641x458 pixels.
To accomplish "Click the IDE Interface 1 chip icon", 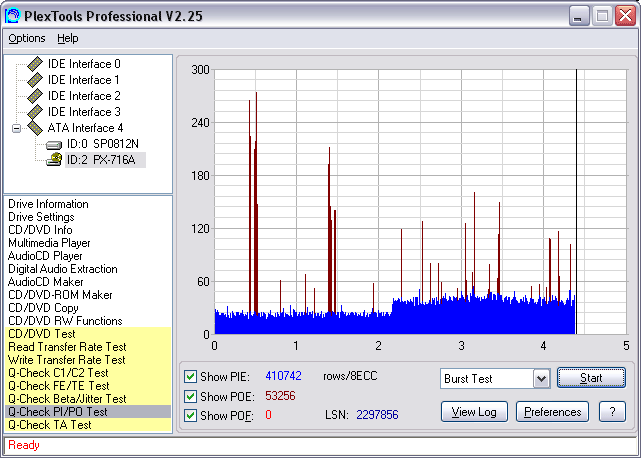I will pos(35,80).
